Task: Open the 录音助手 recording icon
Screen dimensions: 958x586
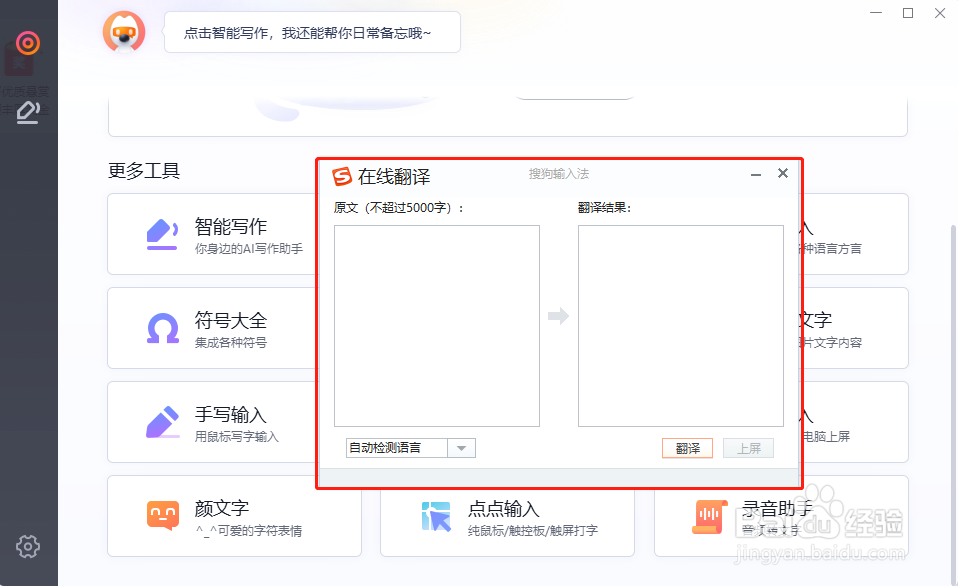Action: pos(709,516)
